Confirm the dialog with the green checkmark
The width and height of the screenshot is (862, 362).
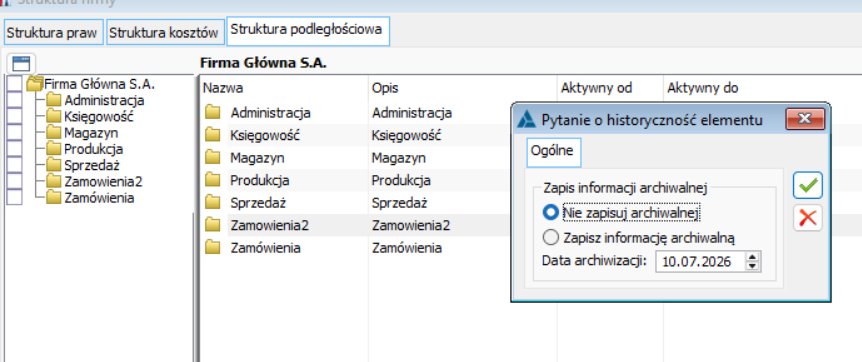click(808, 185)
